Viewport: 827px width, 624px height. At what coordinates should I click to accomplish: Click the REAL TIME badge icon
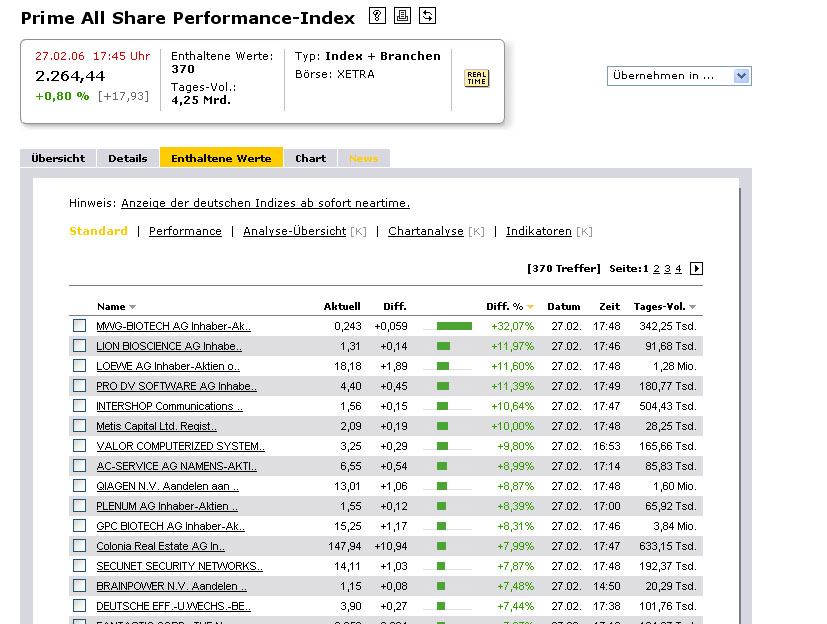tap(476, 78)
